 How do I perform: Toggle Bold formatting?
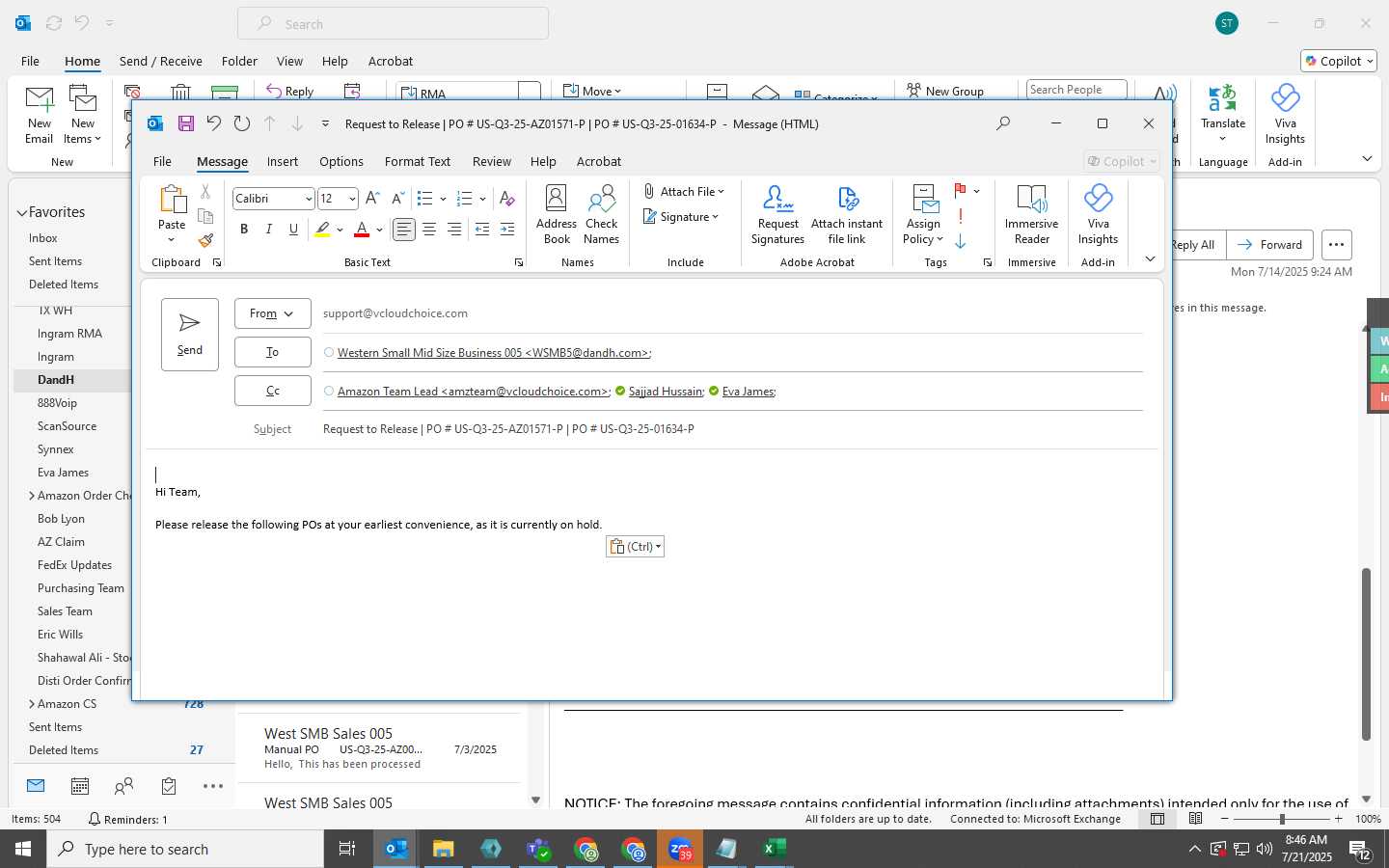click(x=244, y=229)
